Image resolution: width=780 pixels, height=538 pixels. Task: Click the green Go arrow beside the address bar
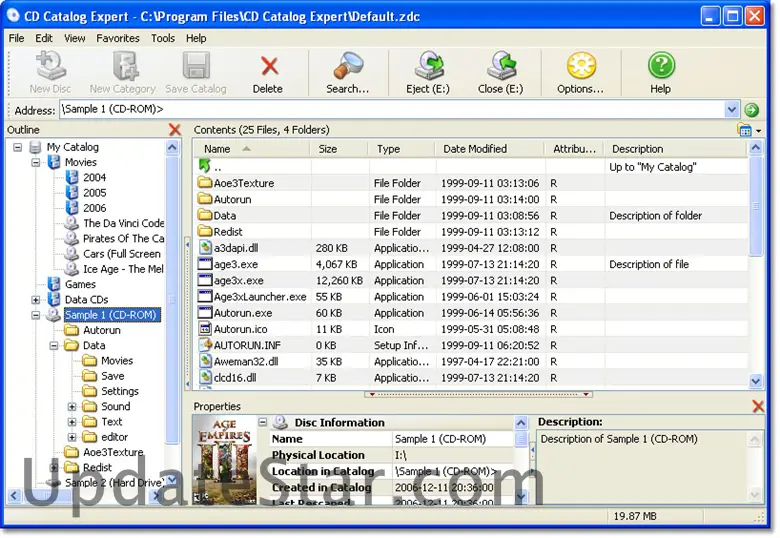click(x=751, y=109)
